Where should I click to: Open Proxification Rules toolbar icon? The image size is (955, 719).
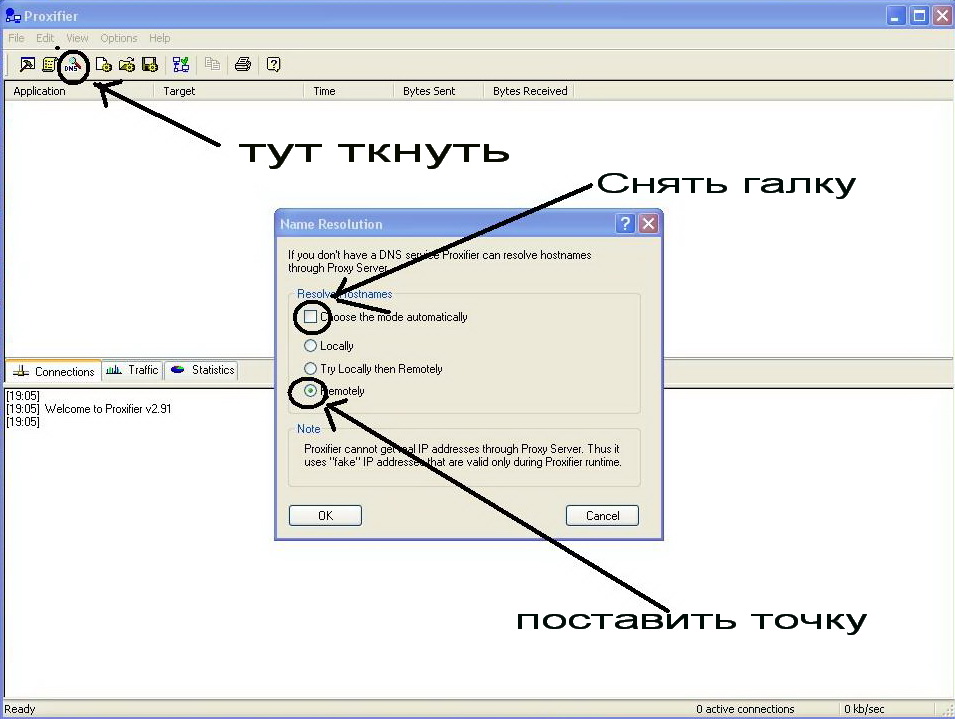pyautogui.click(x=49, y=64)
